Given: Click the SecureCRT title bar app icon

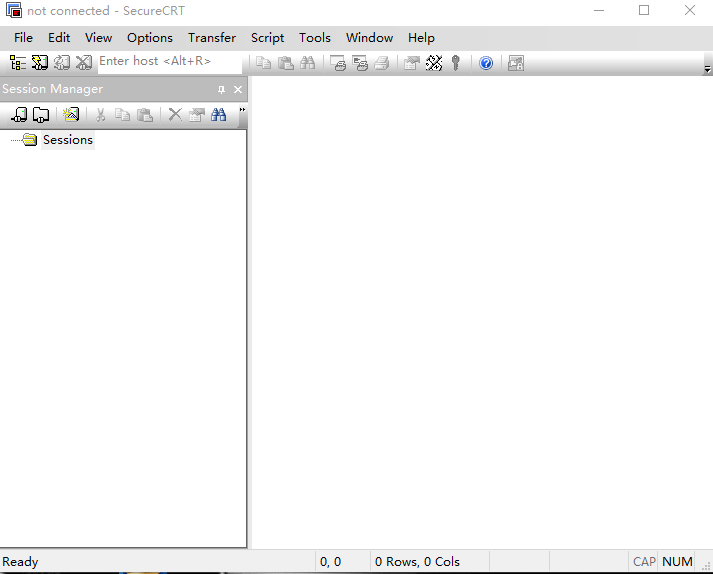Looking at the screenshot, I should point(14,10).
